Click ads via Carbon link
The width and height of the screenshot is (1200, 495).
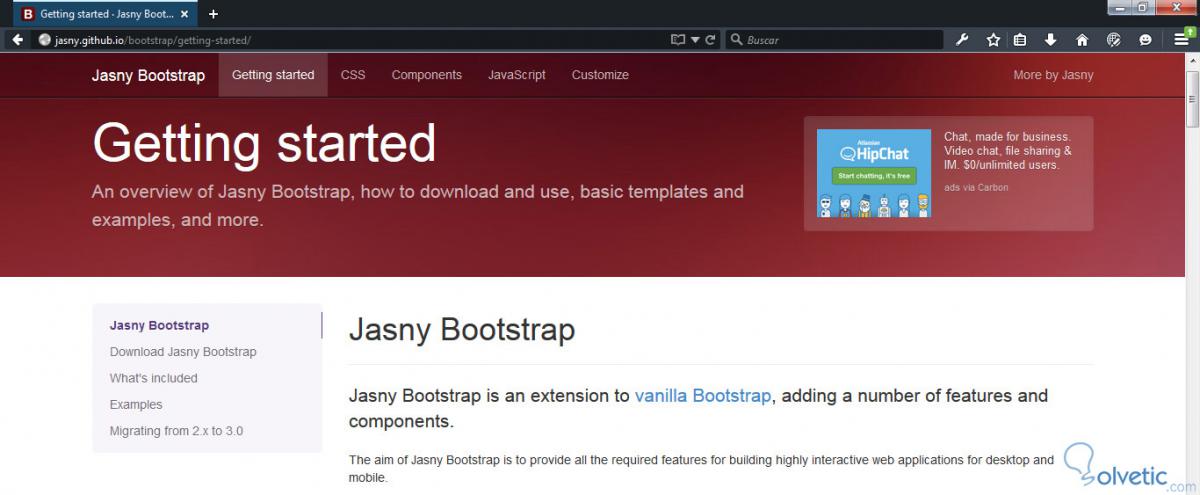pos(976,187)
